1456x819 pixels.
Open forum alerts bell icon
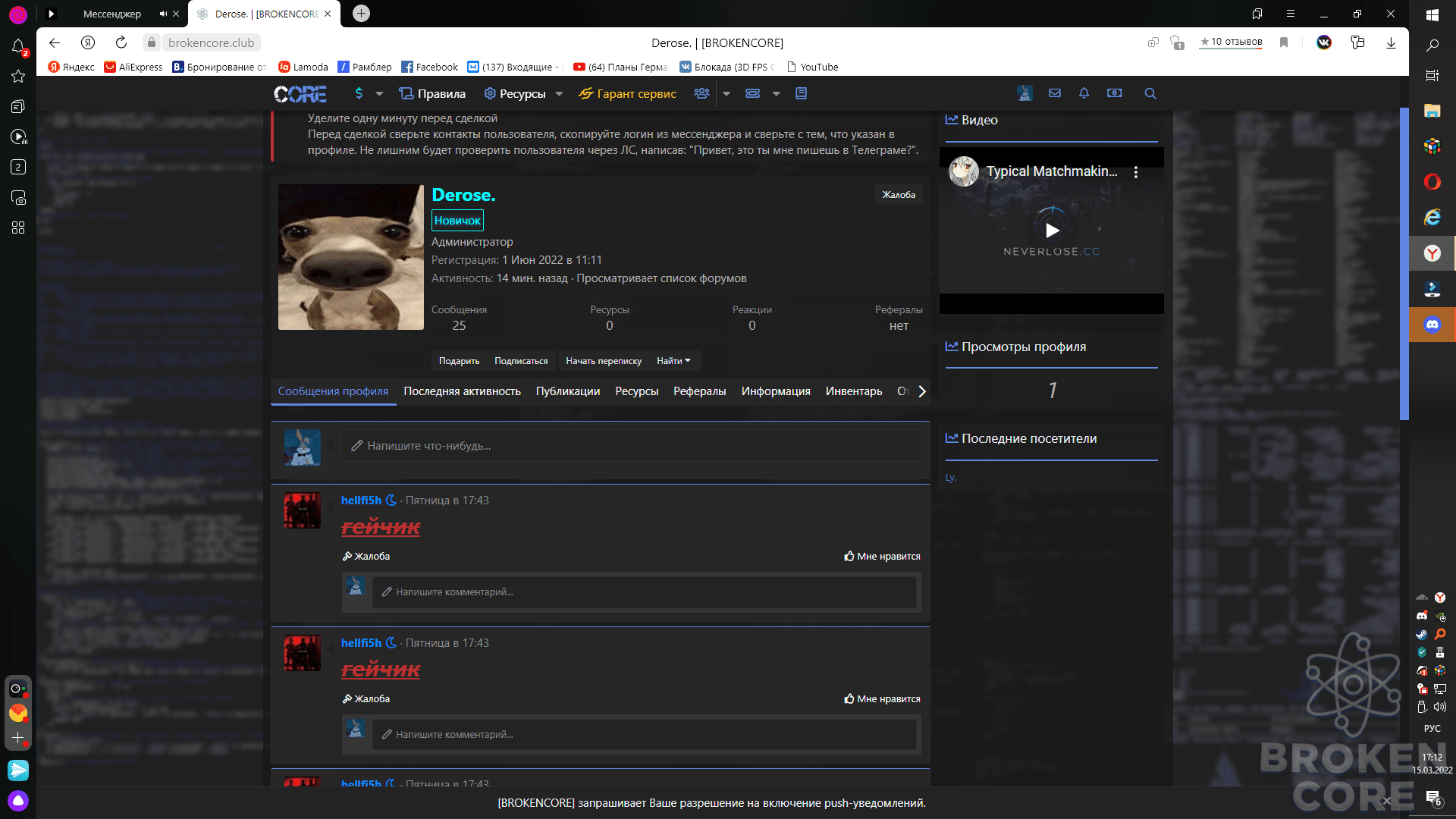[1084, 93]
